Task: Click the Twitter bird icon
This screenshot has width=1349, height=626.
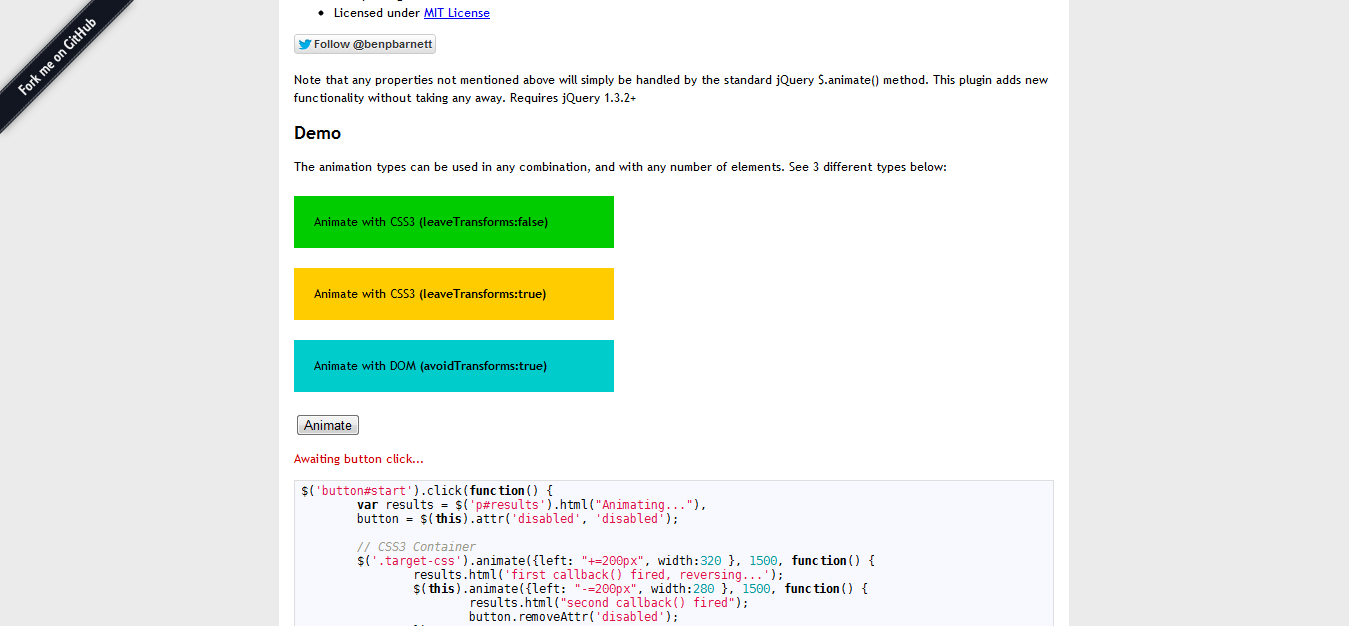Action: [x=303, y=43]
